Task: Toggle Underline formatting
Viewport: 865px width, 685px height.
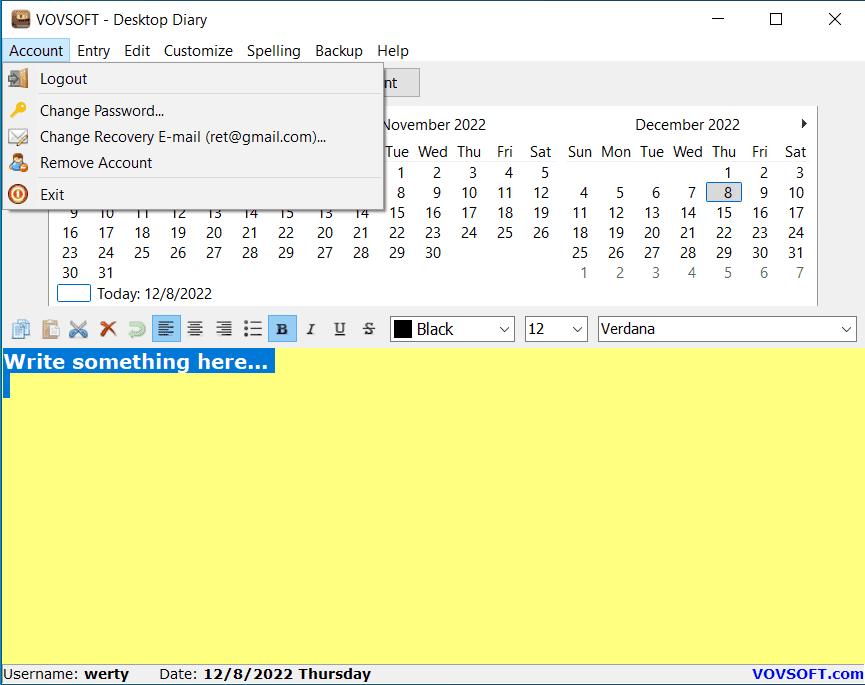Action: click(x=340, y=329)
